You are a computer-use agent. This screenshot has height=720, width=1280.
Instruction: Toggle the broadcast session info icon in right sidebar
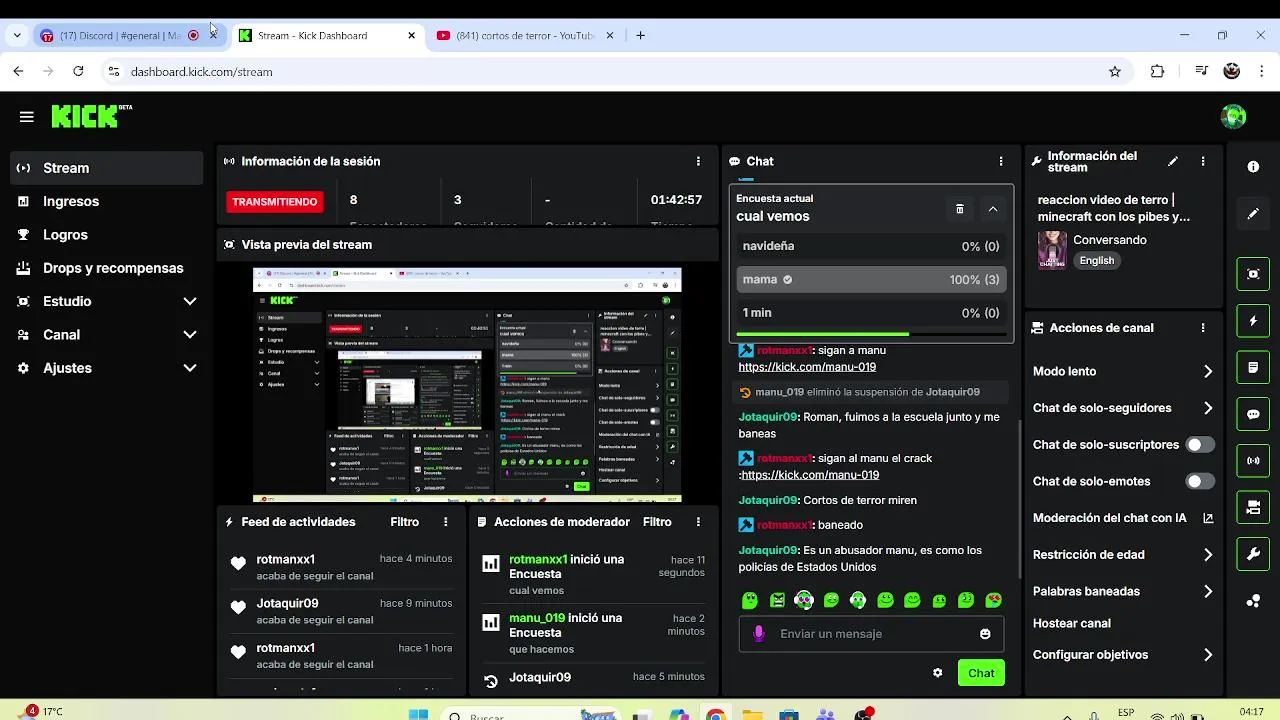point(1253,461)
